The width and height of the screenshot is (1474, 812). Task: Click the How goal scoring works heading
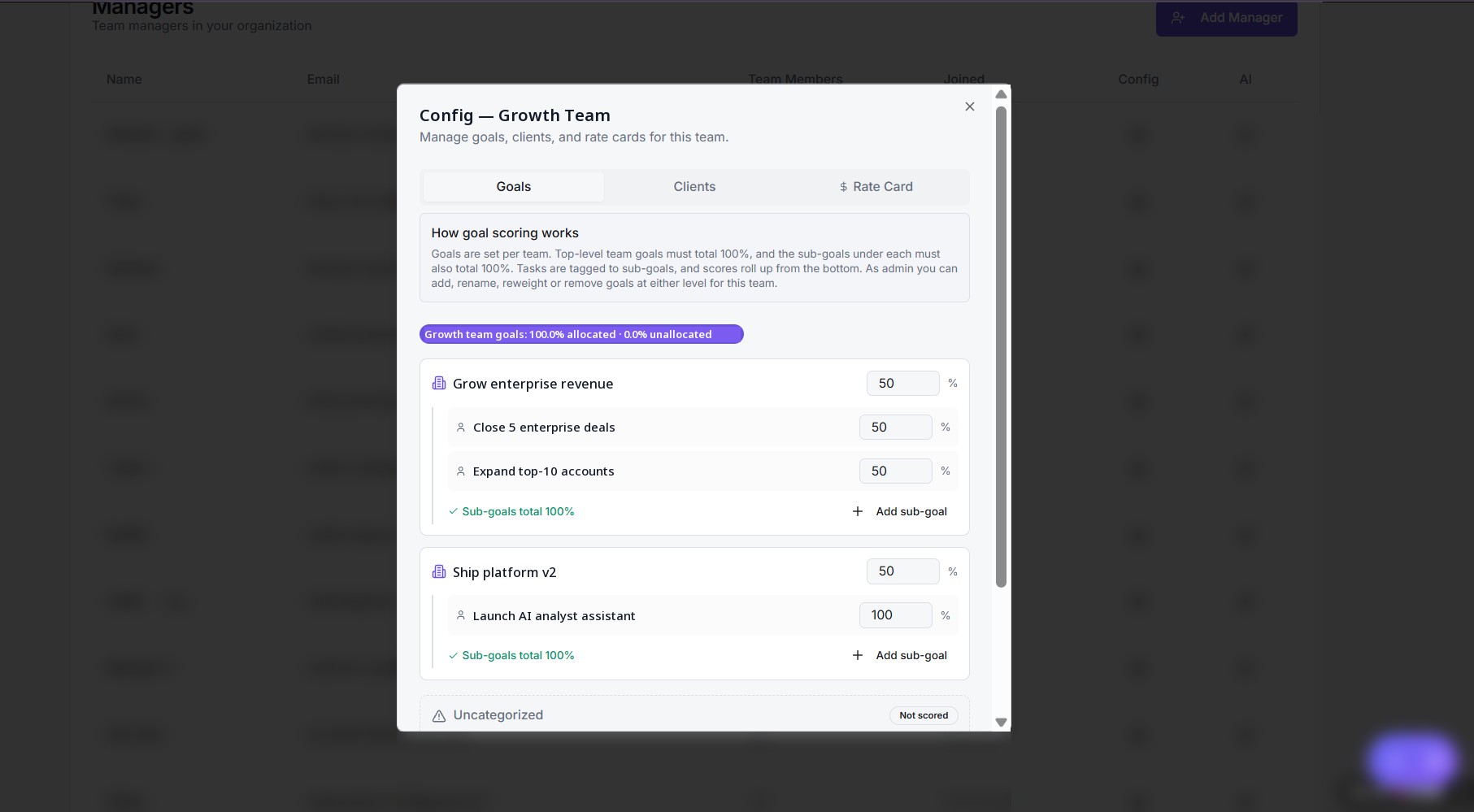tap(505, 233)
